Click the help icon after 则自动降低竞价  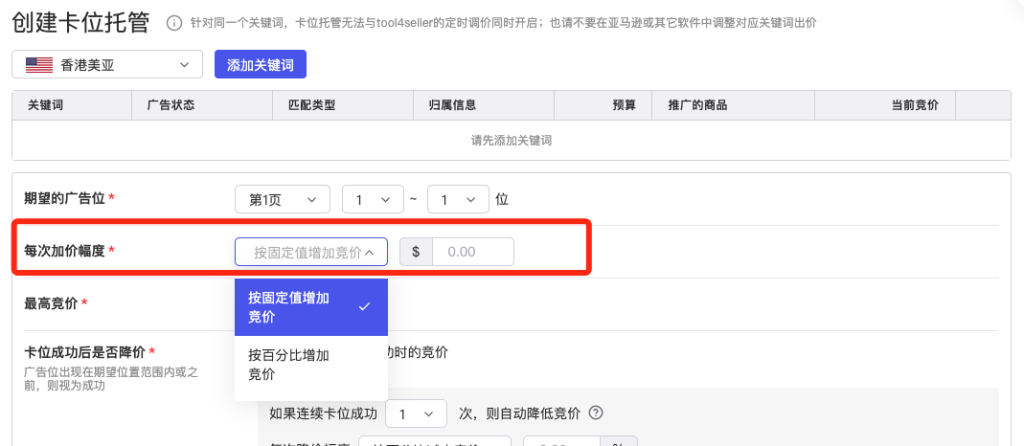(x=595, y=413)
